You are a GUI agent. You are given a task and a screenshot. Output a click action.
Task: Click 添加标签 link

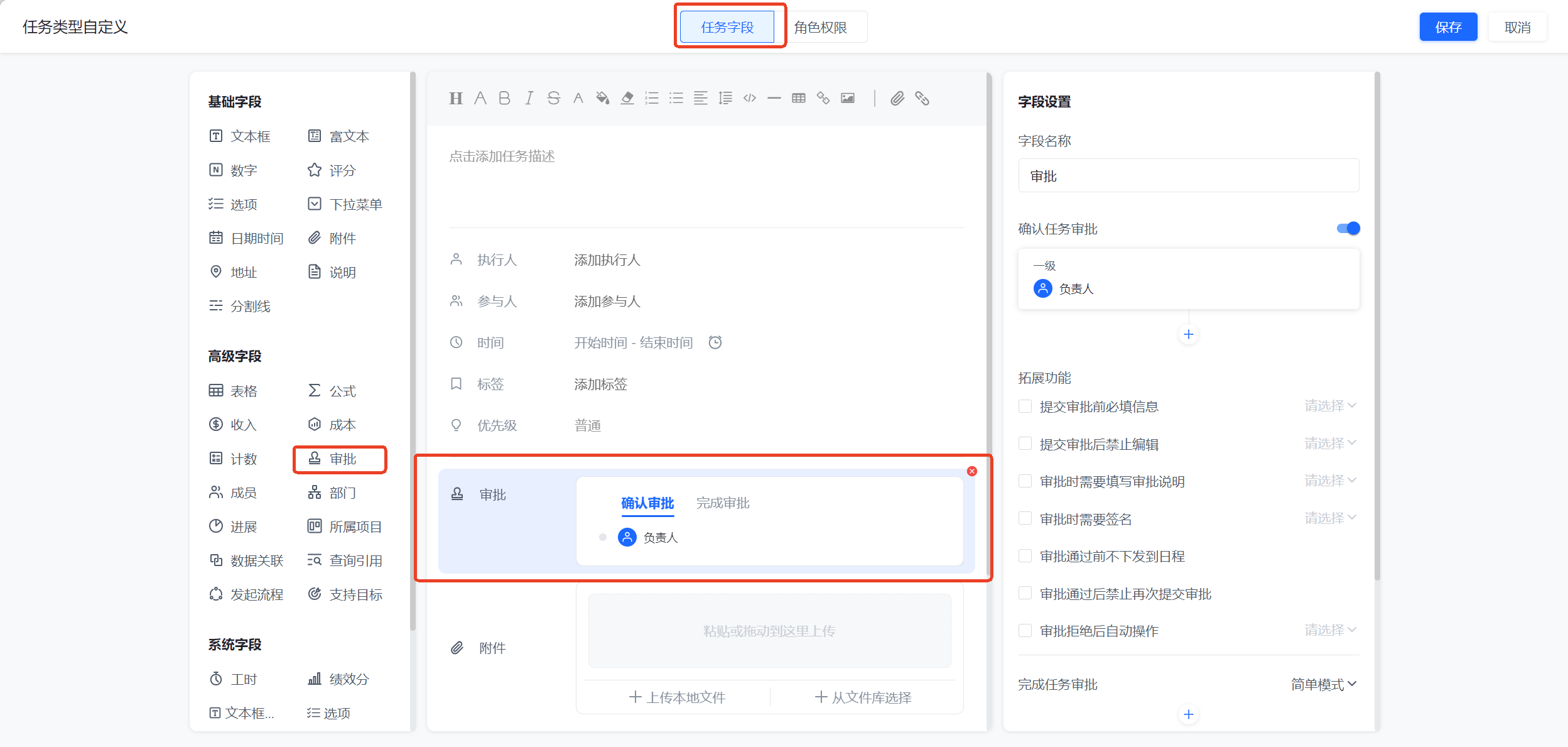tap(601, 384)
